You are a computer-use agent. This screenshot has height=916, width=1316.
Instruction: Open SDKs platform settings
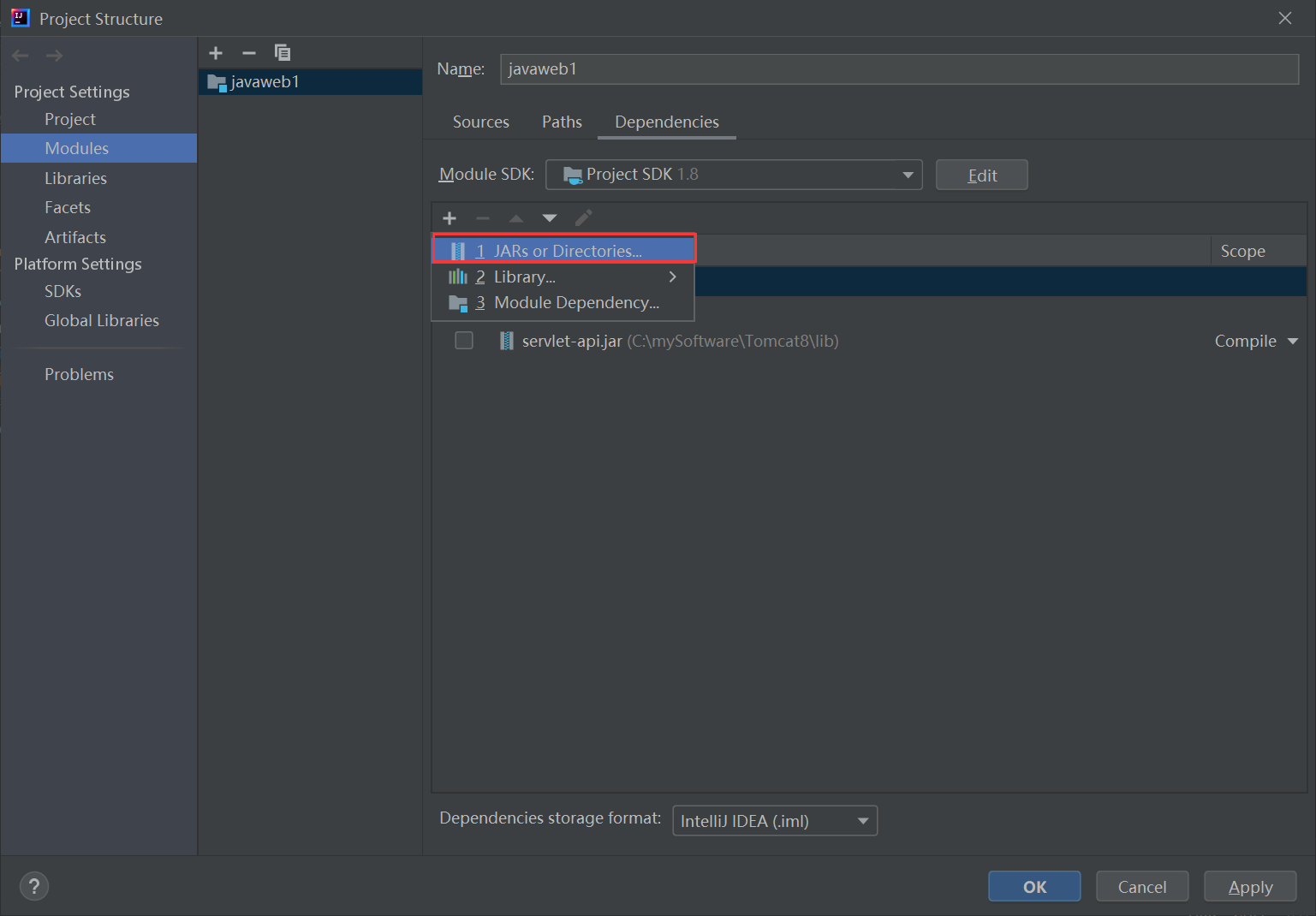point(98,291)
